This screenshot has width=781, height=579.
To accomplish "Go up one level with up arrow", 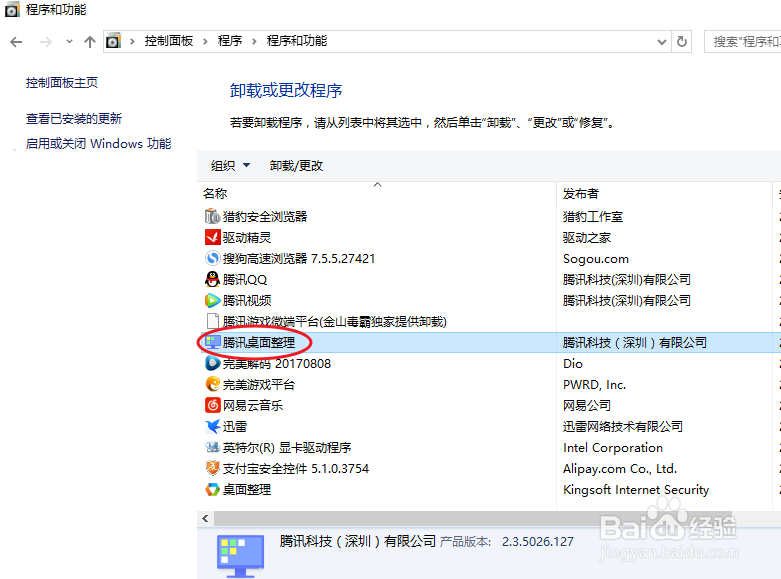I will (90, 42).
